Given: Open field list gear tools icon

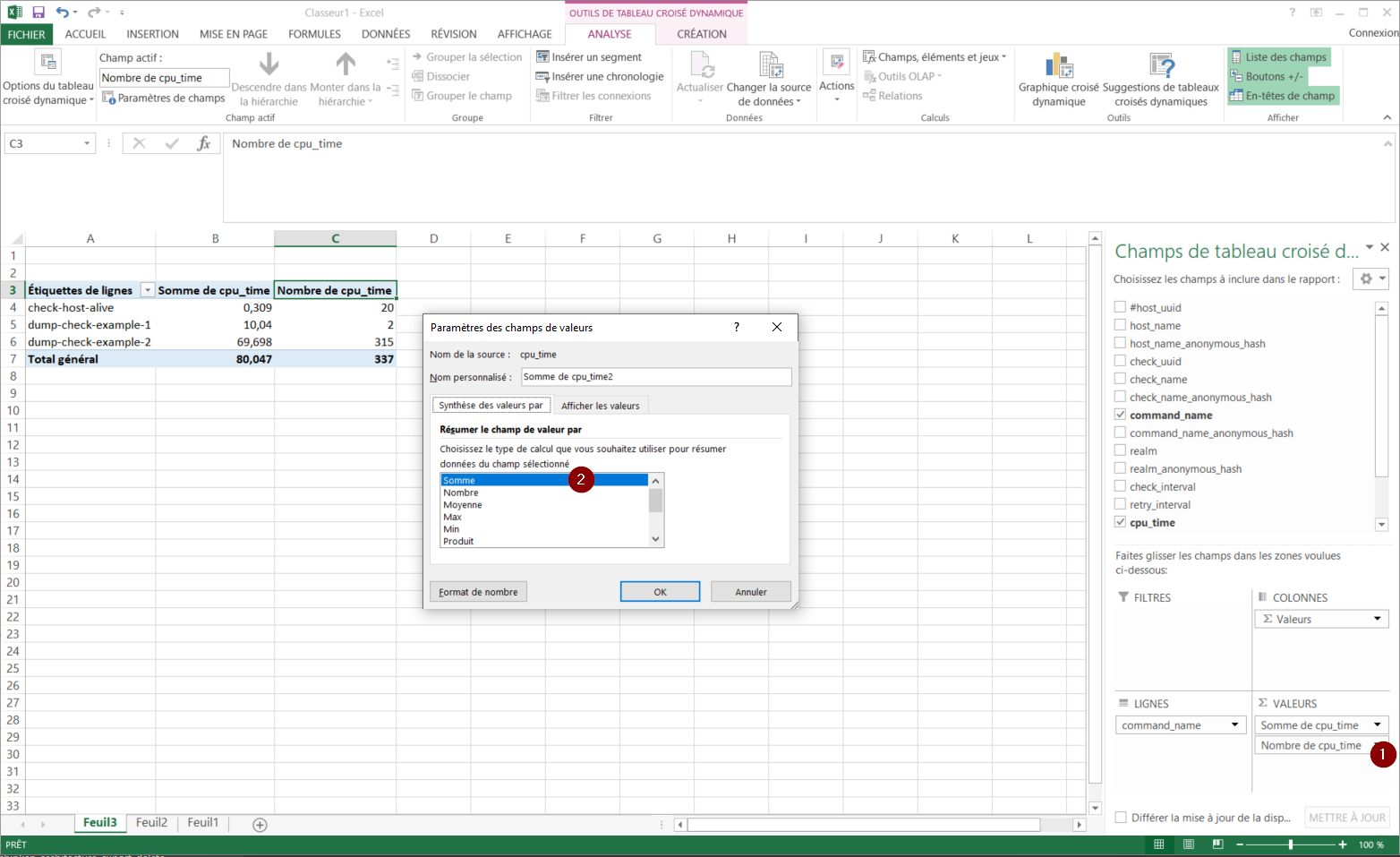Looking at the screenshot, I should pyautogui.click(x=1368, y=279).
